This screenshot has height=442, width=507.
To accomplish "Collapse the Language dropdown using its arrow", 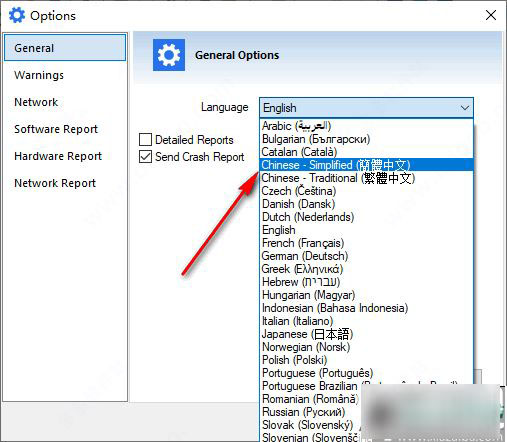I will (x=465, y=108).
